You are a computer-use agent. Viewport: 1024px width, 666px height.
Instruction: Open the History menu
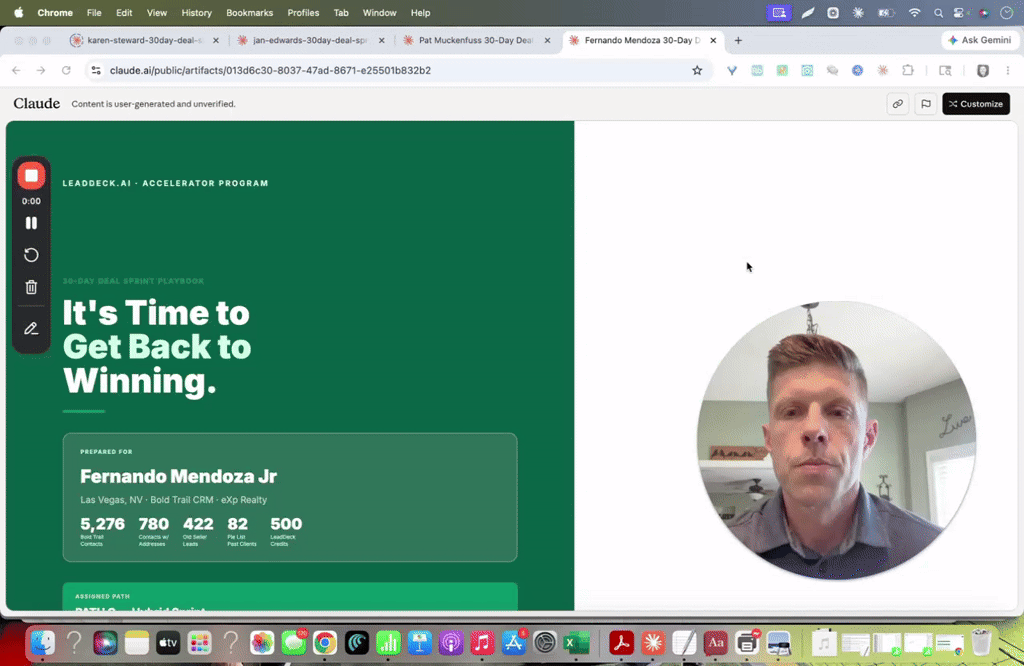click(x=197, y=12)
